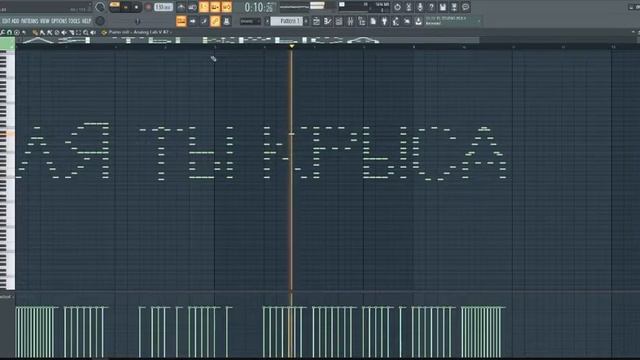Click the question mark help icon
The width and height of the screenshot is (640, 360).
tap(431, 7)
